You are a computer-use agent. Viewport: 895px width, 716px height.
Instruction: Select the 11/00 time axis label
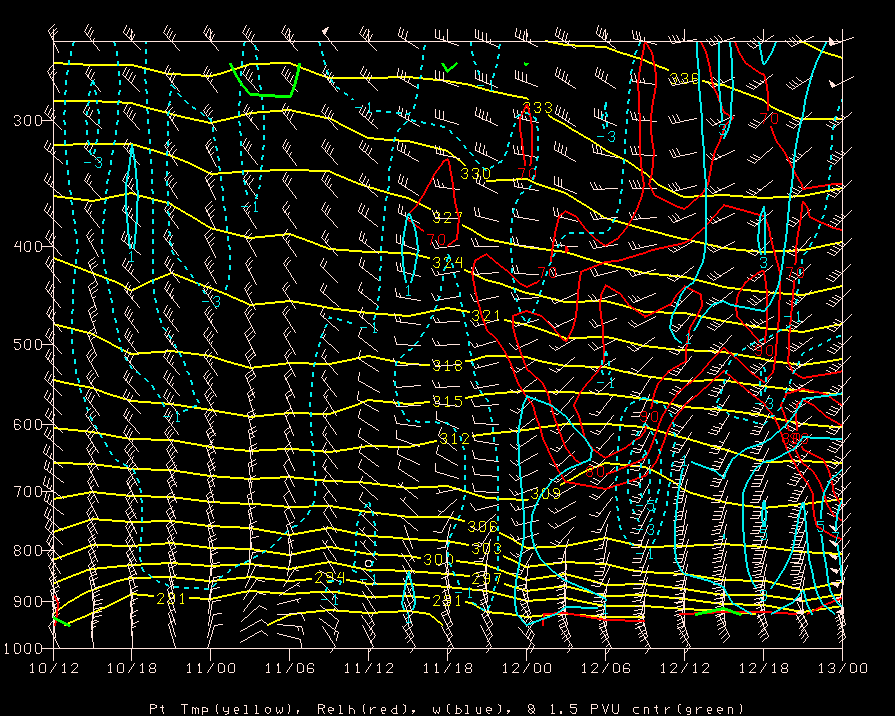click(x=210, y=667)
